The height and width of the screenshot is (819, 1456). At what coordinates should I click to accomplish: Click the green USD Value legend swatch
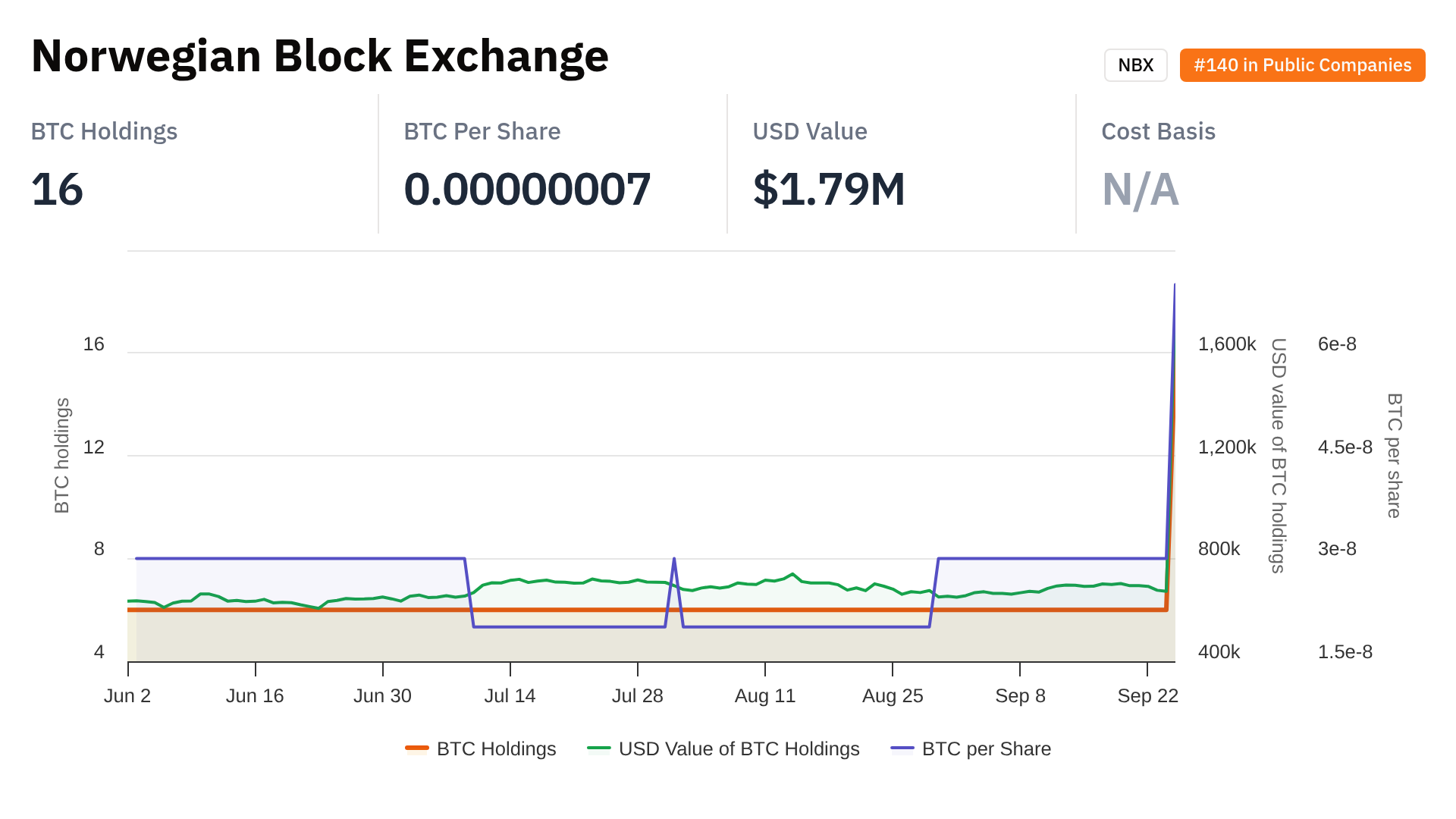(599, 748)
